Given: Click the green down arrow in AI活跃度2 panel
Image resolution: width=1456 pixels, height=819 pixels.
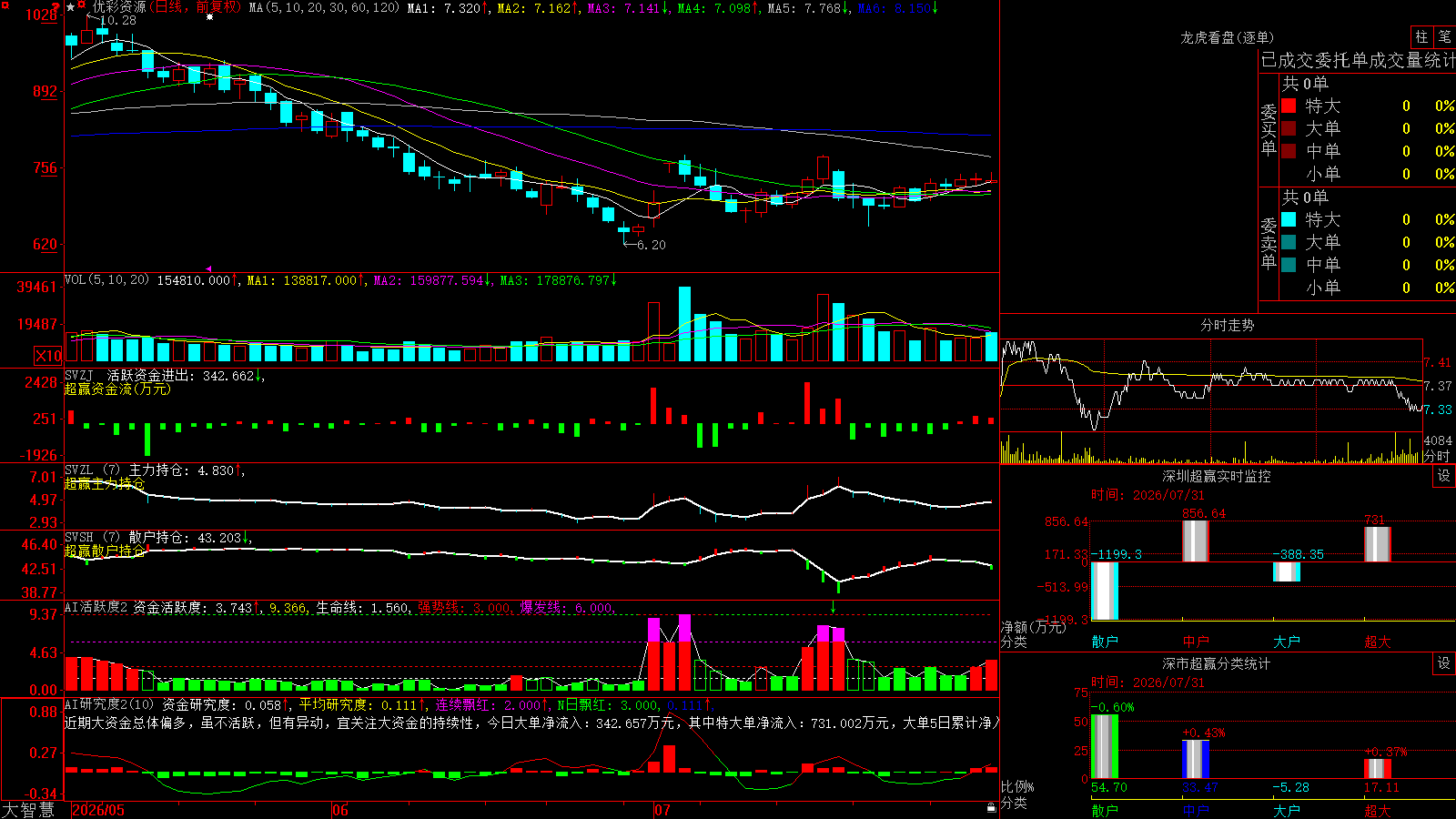Looking at the screenshot, I should 833,607.
